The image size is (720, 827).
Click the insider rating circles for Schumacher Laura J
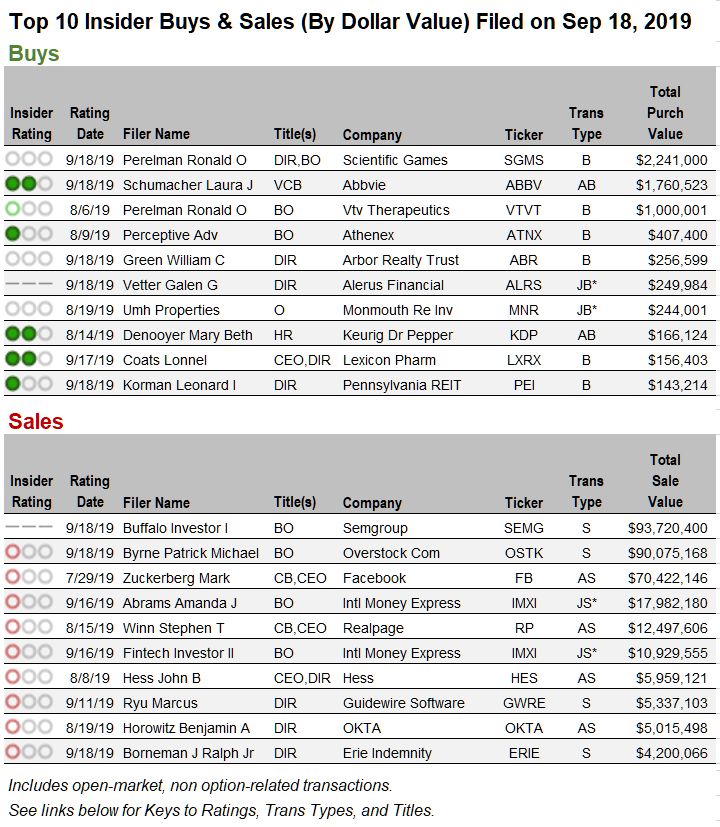point(29,184)
